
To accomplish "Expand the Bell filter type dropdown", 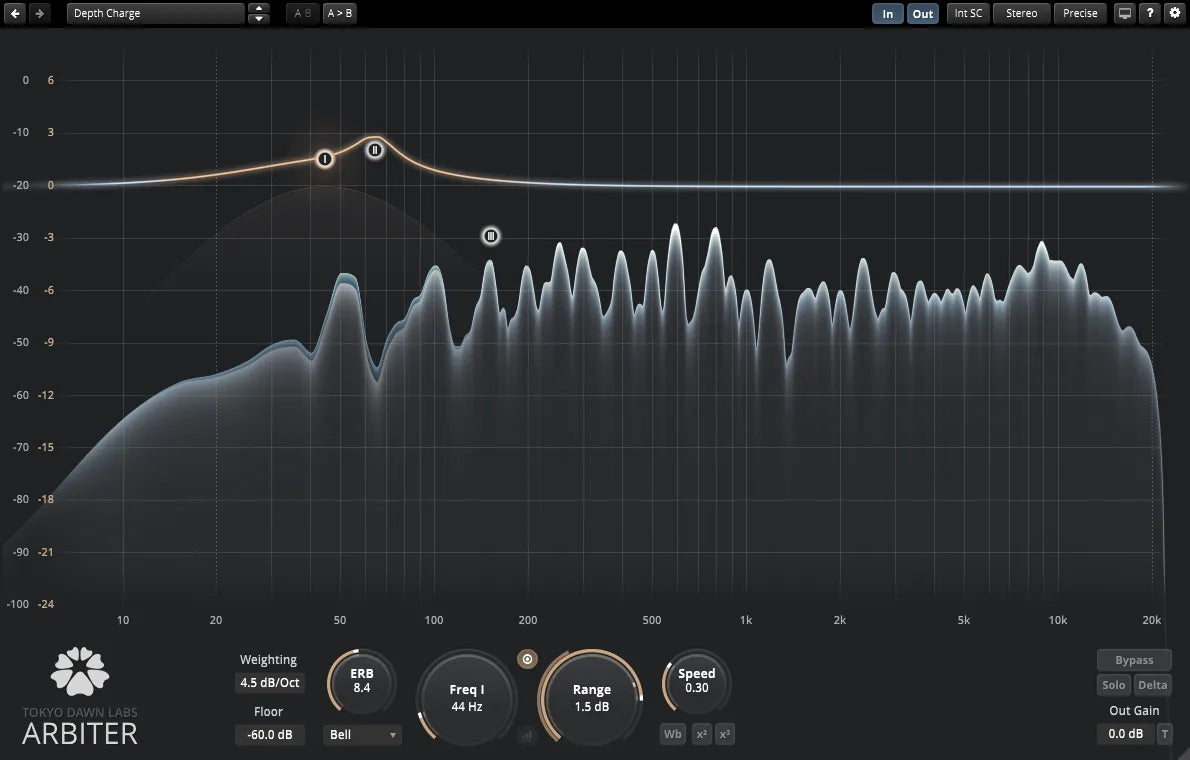I will click(x=362, y=735).
